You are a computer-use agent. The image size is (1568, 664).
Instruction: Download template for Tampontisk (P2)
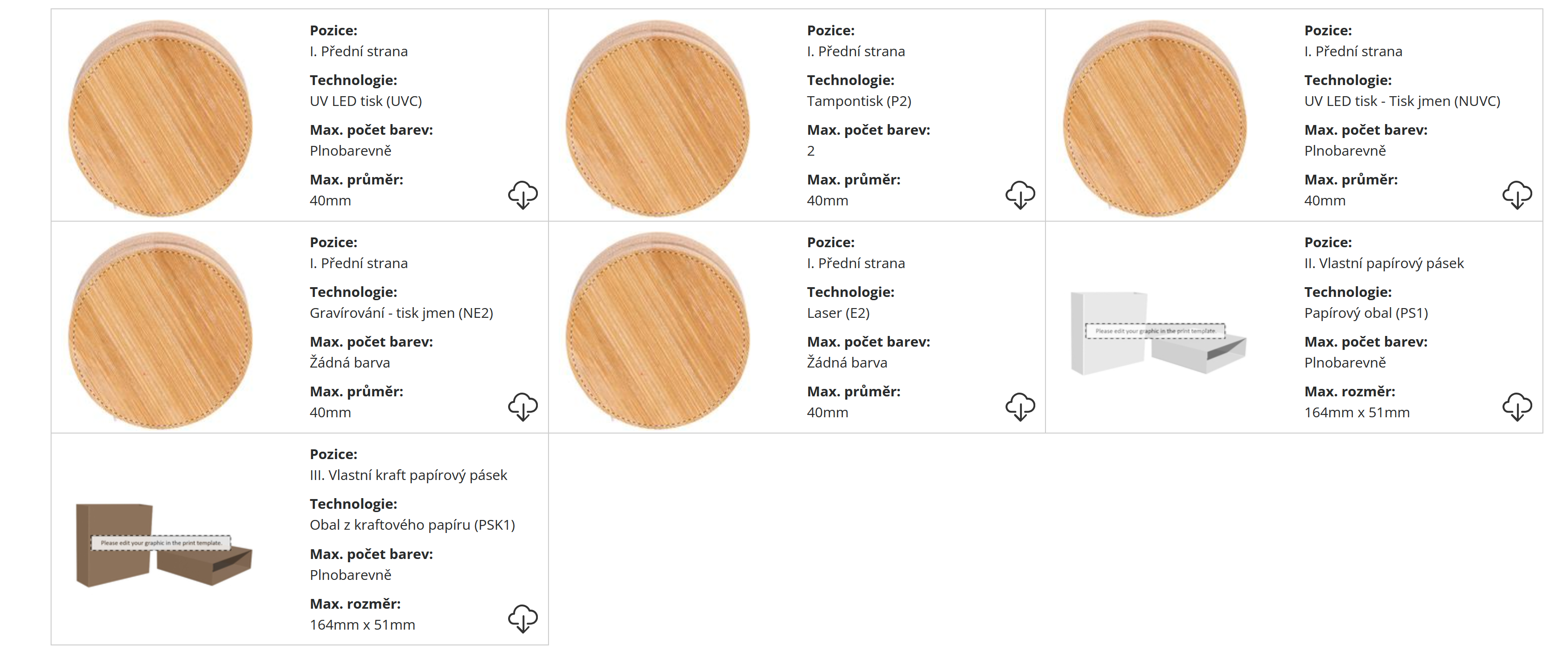(x=1020, y=195)
